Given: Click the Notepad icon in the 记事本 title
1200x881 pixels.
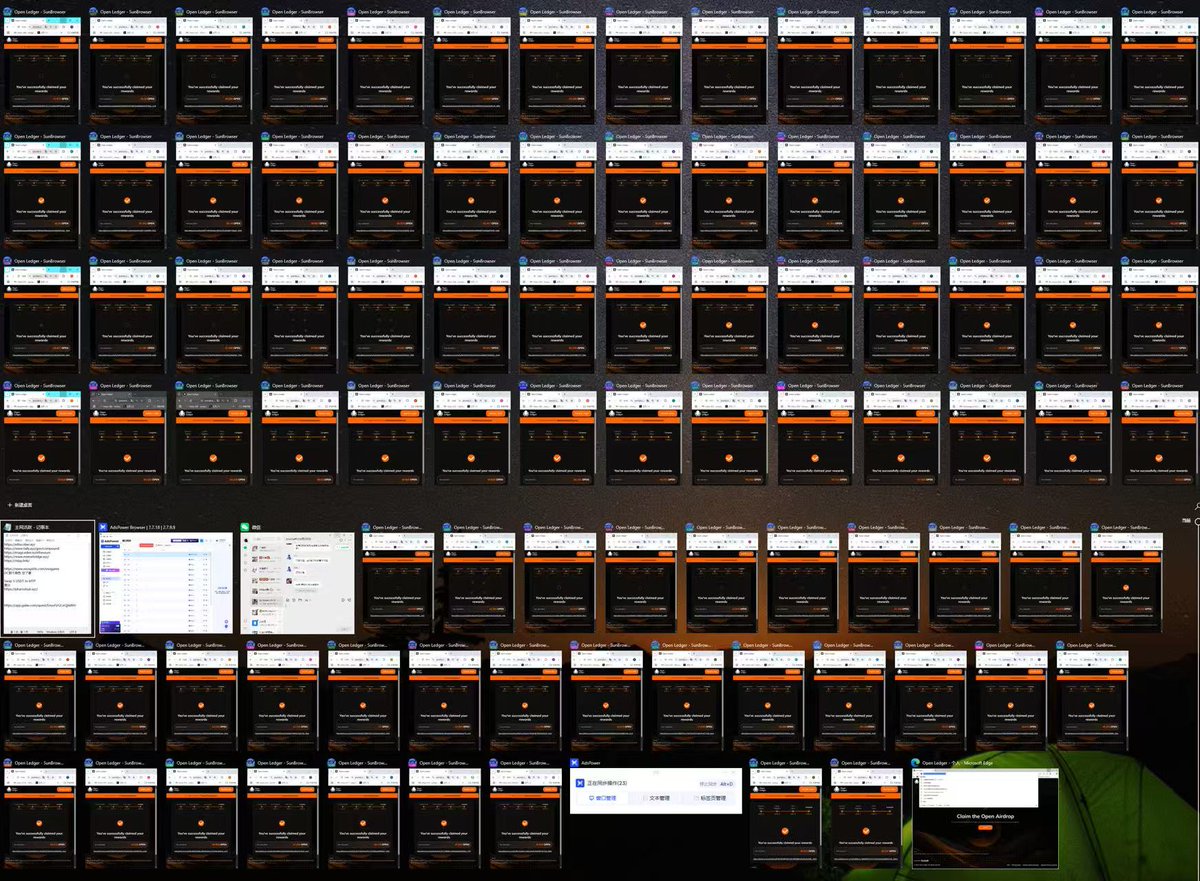Looking at the screenshot, I should [8, 526].
